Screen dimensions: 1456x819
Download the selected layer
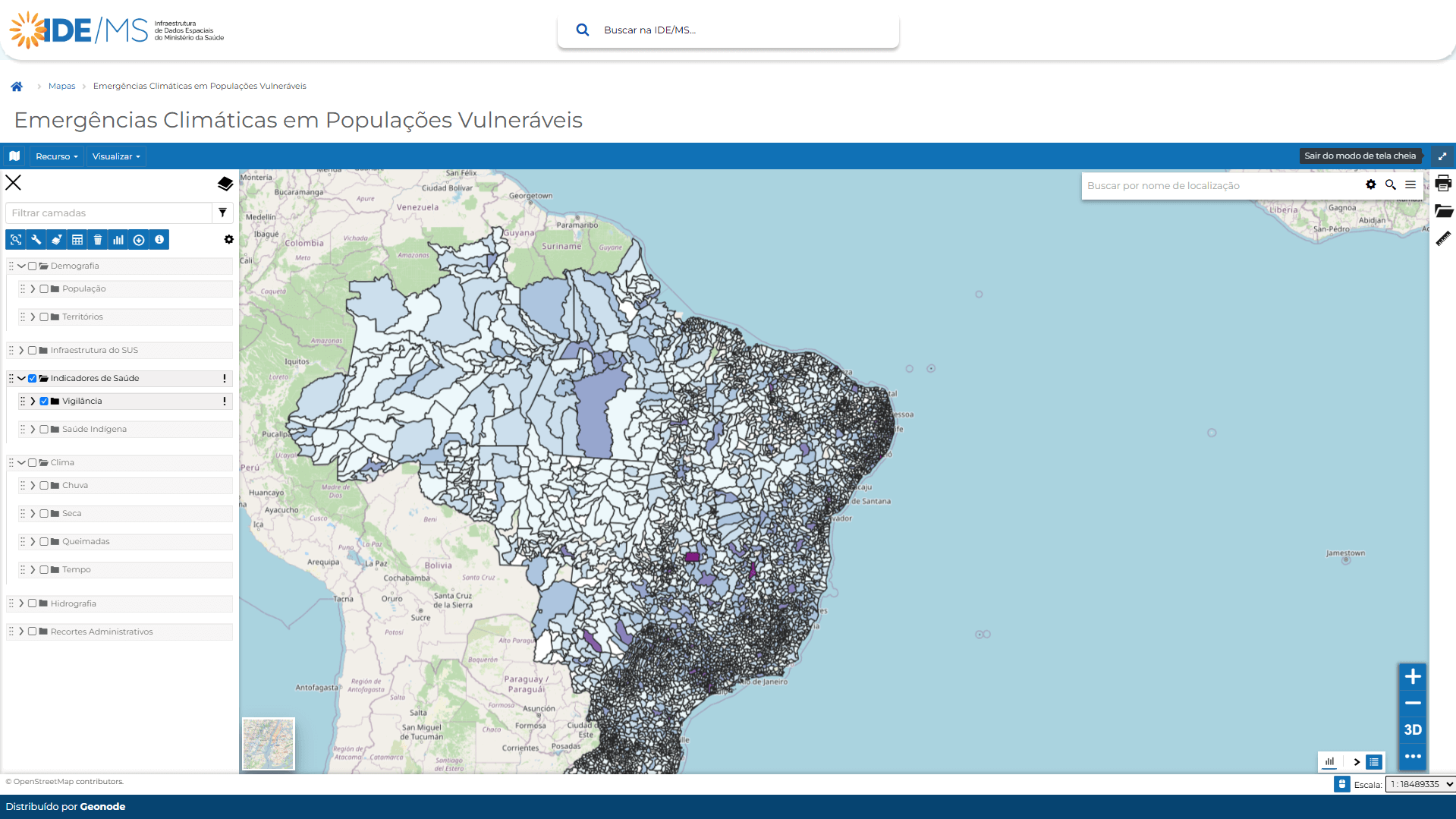pyautogui.click(x=139, y=239)
